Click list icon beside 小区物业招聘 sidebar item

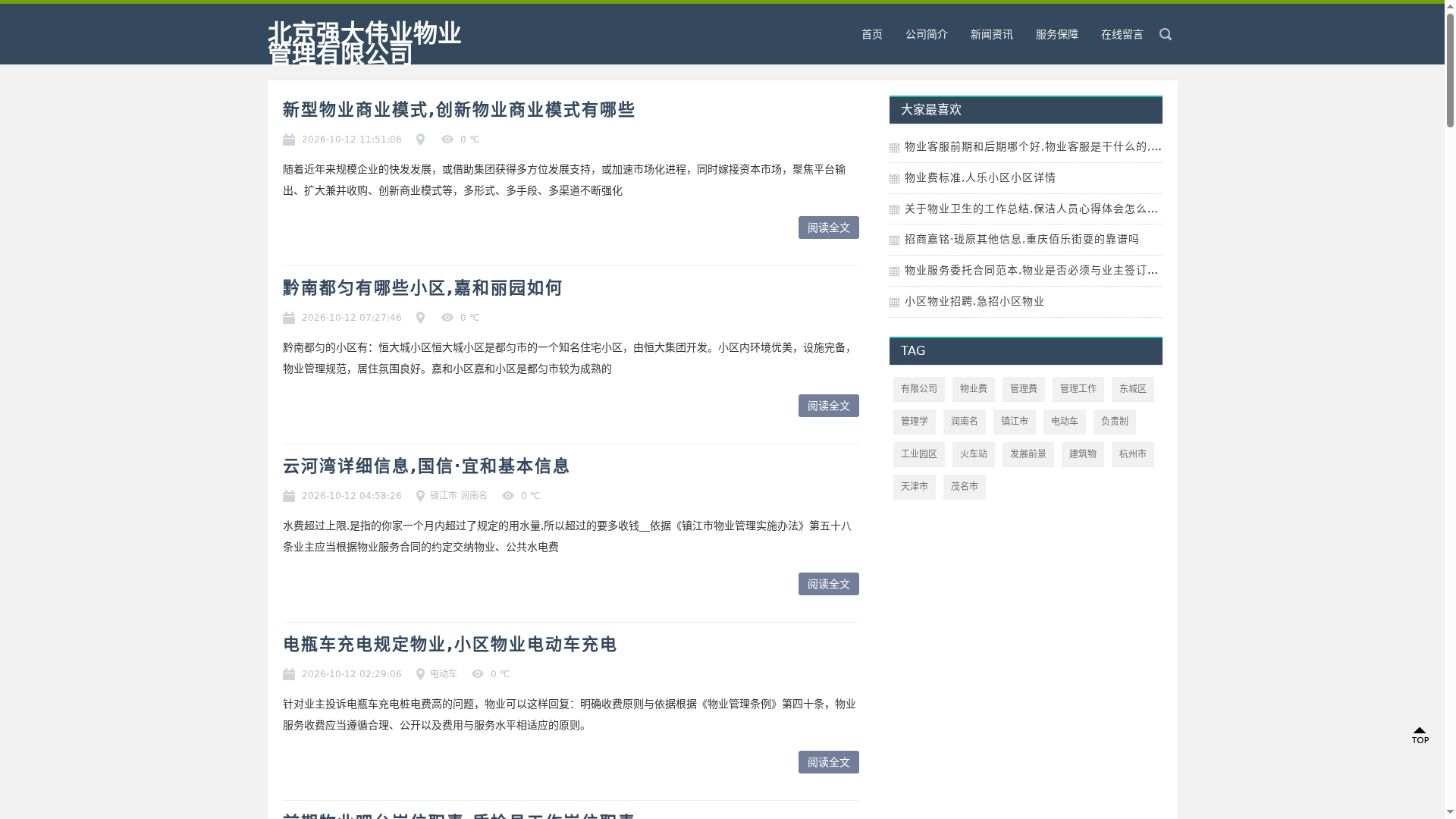point(894,303)
